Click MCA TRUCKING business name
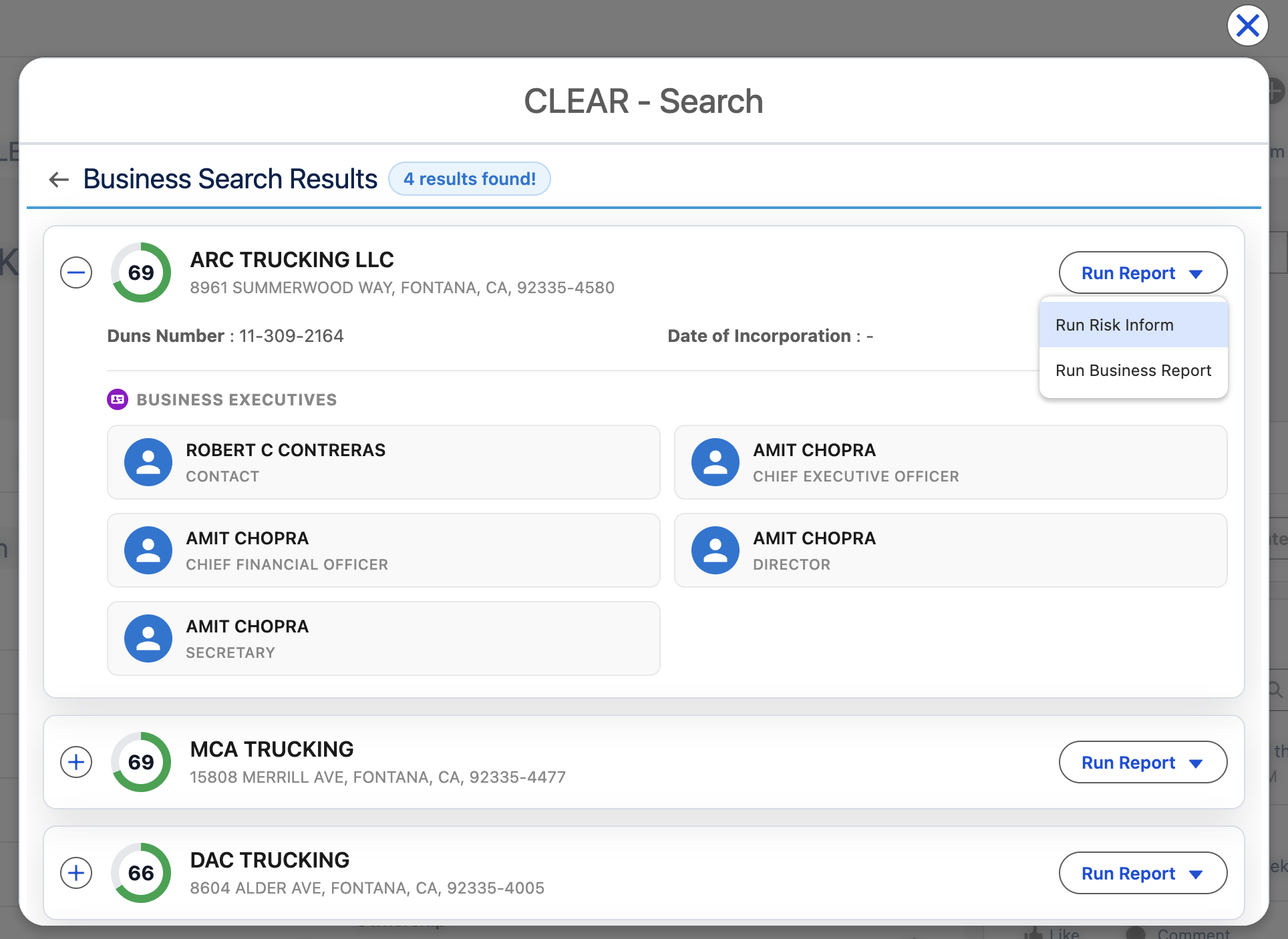Image resolution: width=1288 pixels, height=939 pixels. coord(272,749)
